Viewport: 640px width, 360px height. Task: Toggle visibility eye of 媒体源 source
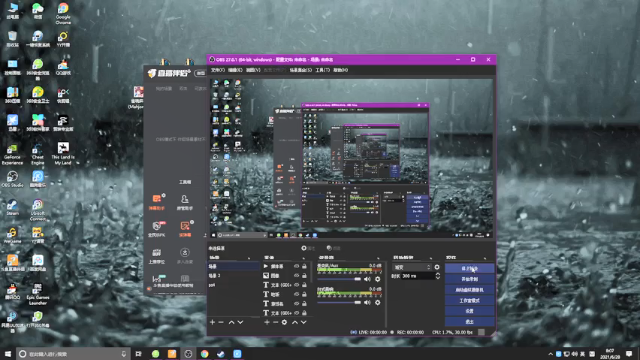(297, 266)
